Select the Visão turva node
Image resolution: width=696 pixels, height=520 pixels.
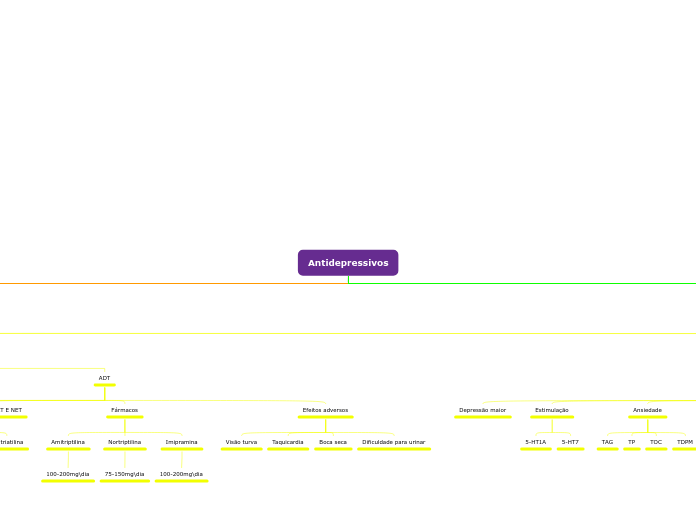[x=241, y=442]
